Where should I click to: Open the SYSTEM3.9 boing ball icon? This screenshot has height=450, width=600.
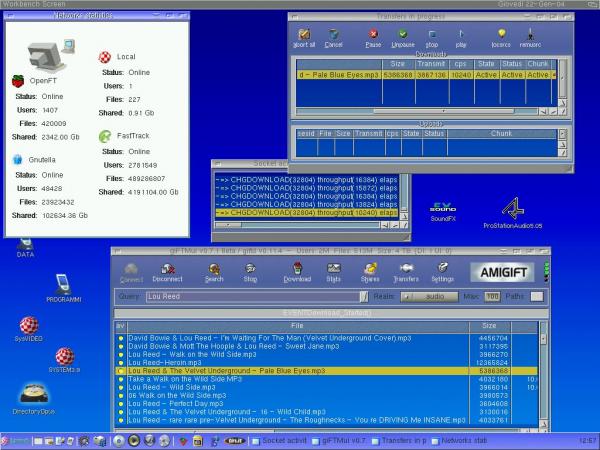(64, 360)
